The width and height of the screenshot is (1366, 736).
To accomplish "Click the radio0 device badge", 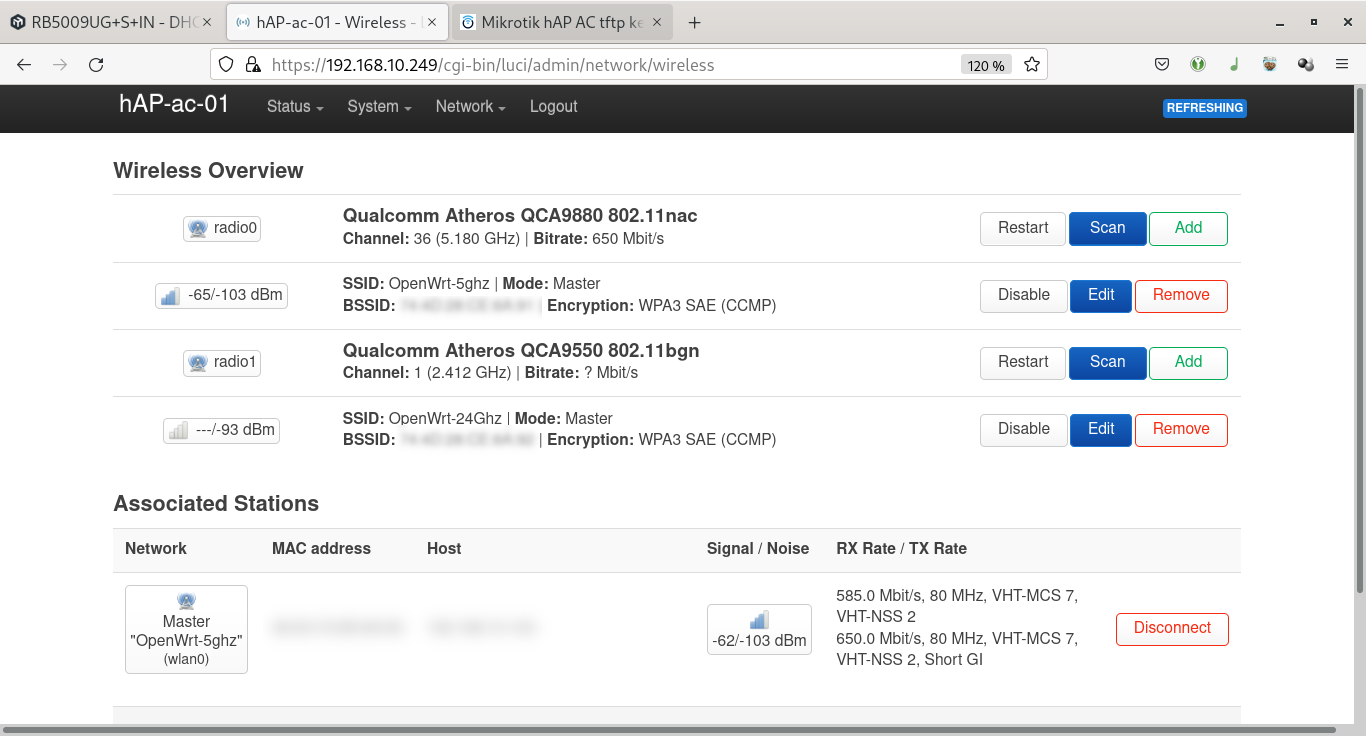I will tap(222, 228).
